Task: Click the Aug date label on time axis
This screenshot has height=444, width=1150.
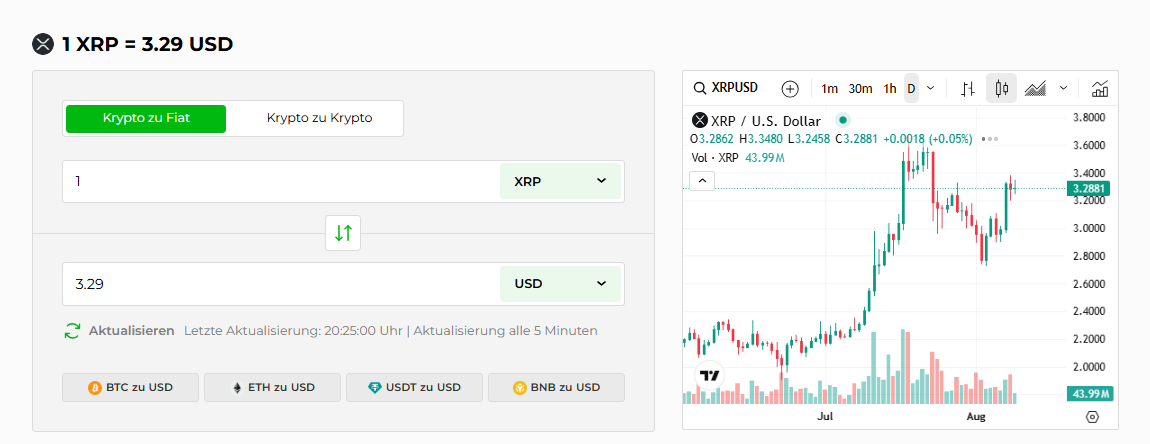Action: (x=975, y=417)
